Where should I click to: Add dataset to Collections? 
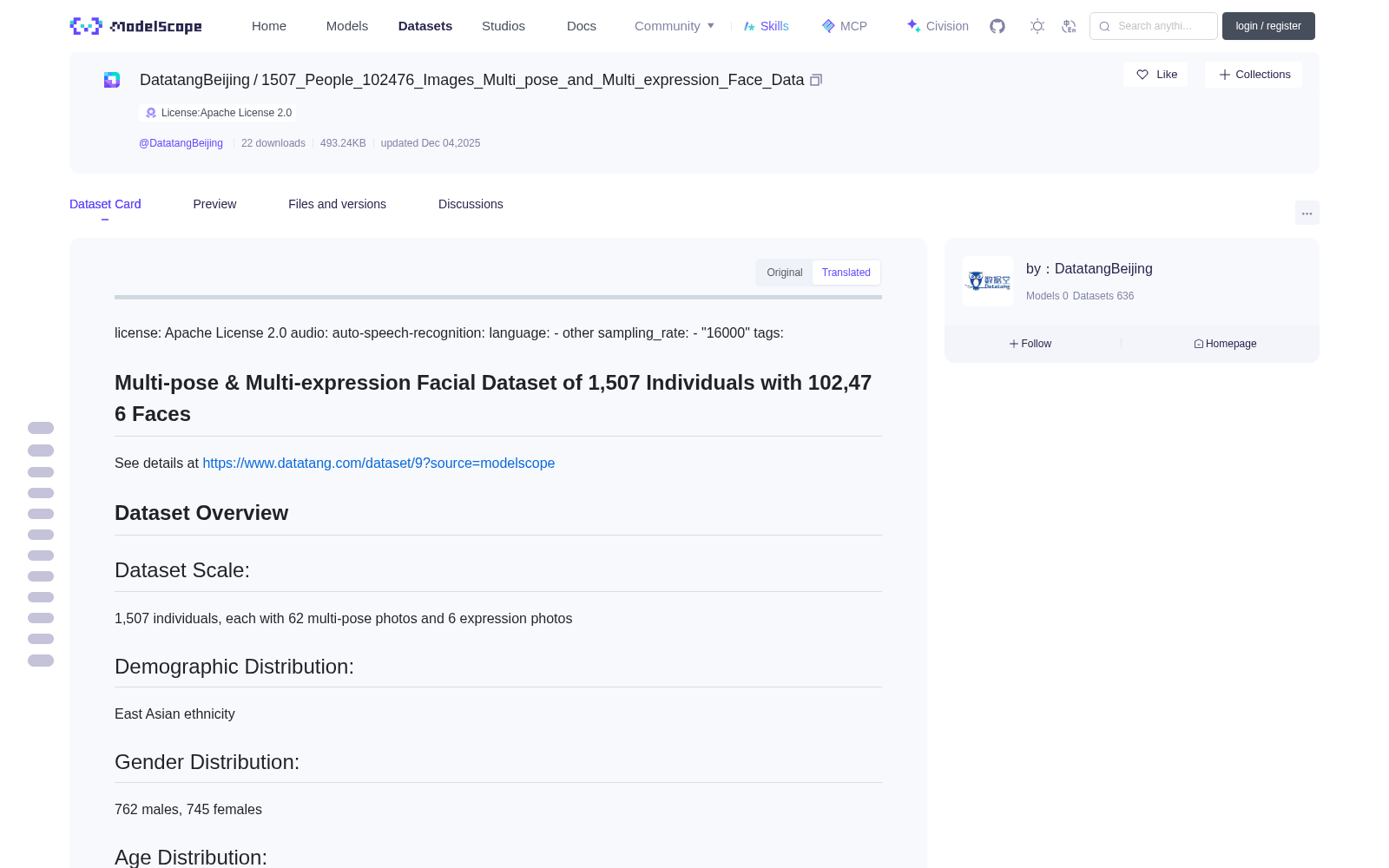[1254, 75]
